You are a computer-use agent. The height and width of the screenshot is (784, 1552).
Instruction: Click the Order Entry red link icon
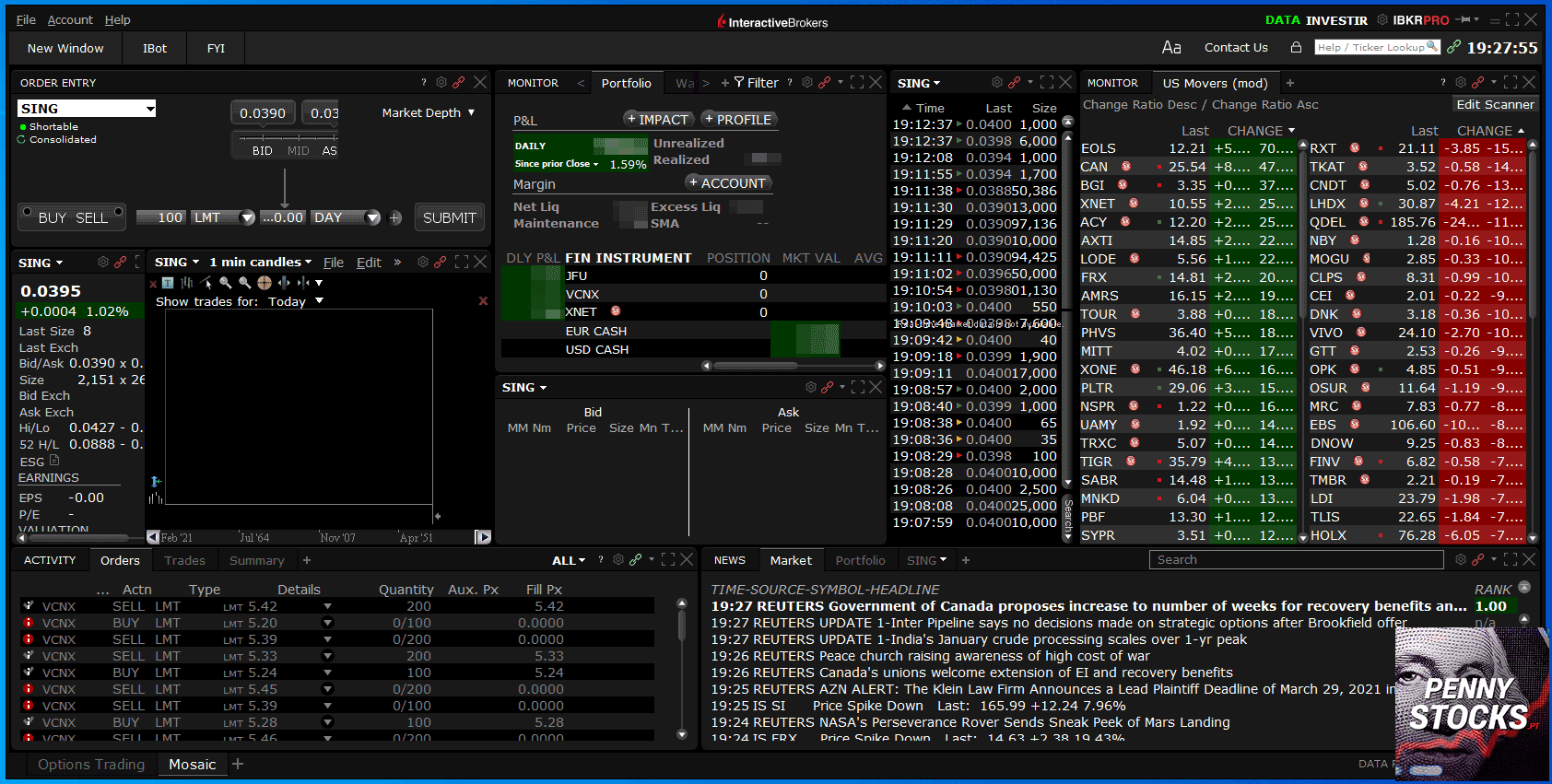pos(458,82)
